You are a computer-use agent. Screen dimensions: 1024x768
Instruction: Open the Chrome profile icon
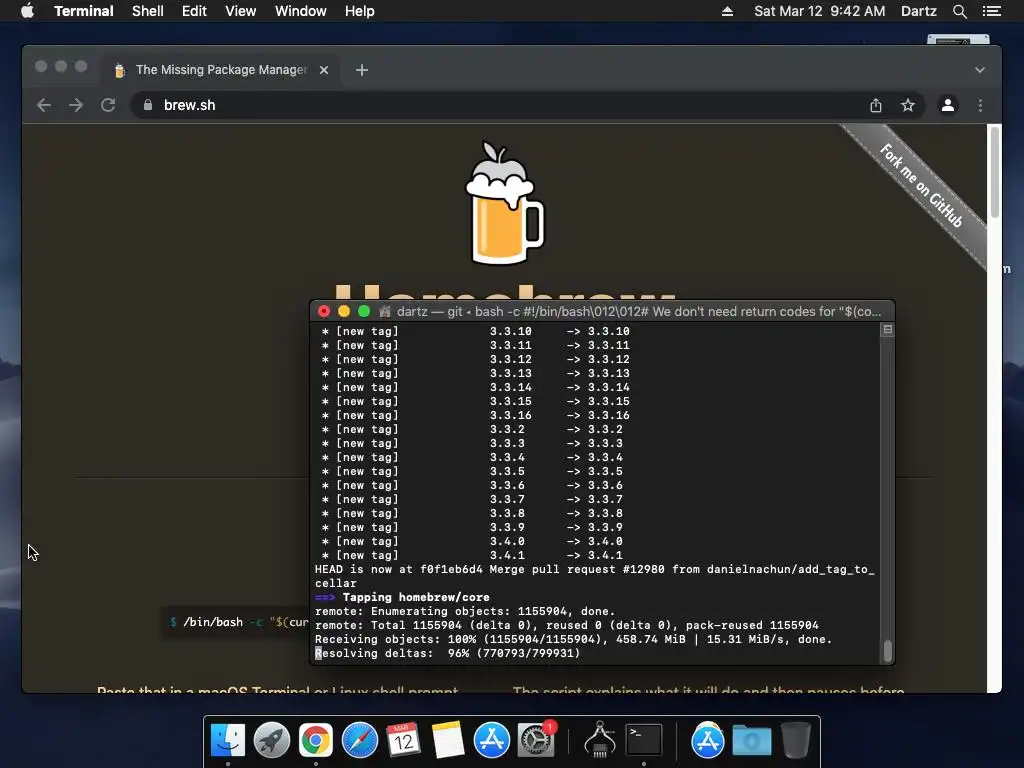[x=948, y=105]
